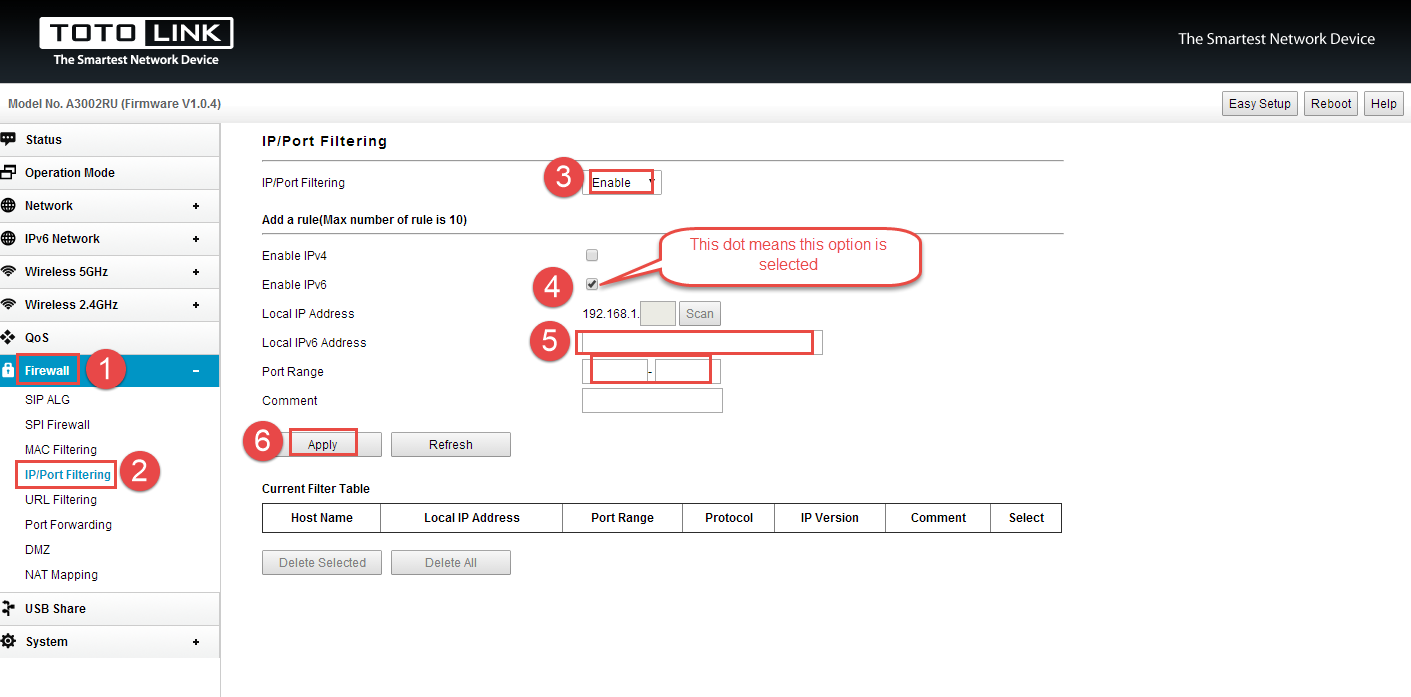Click the USB Share icon

[8, 608]
